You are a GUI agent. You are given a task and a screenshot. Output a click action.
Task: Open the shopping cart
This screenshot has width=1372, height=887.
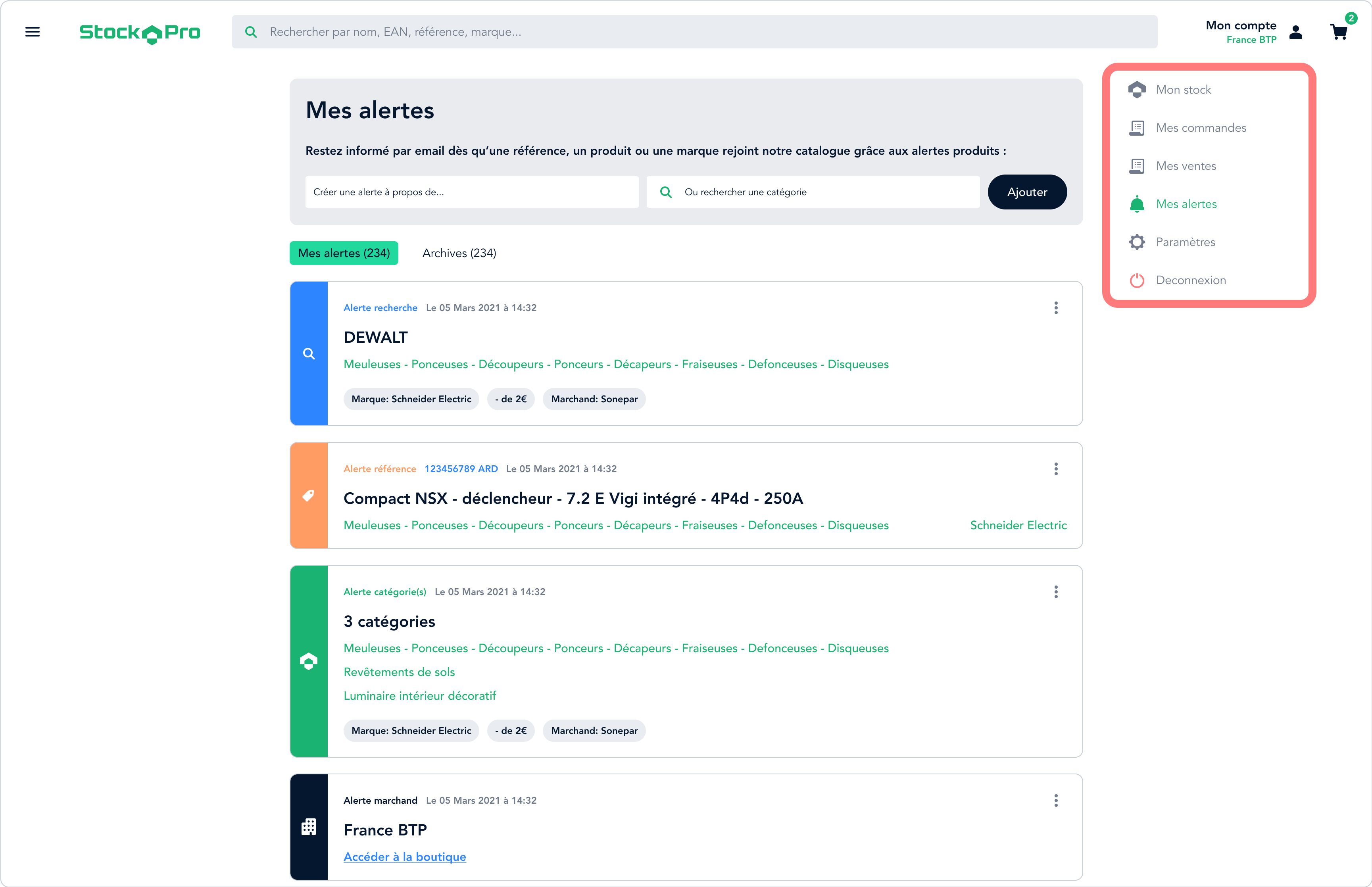[1339, 31]
